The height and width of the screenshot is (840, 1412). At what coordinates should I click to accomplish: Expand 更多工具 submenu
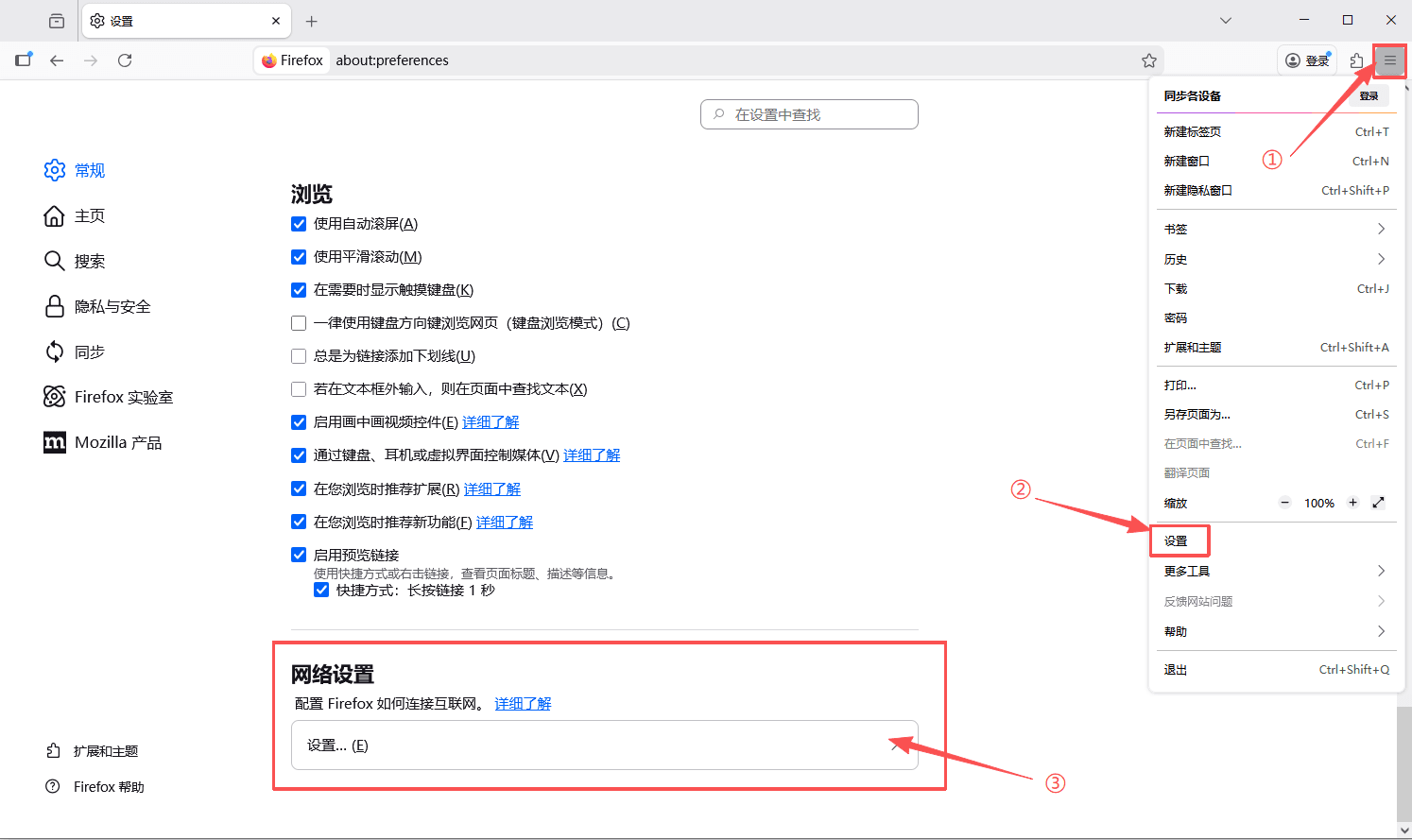pos(1276,572)
